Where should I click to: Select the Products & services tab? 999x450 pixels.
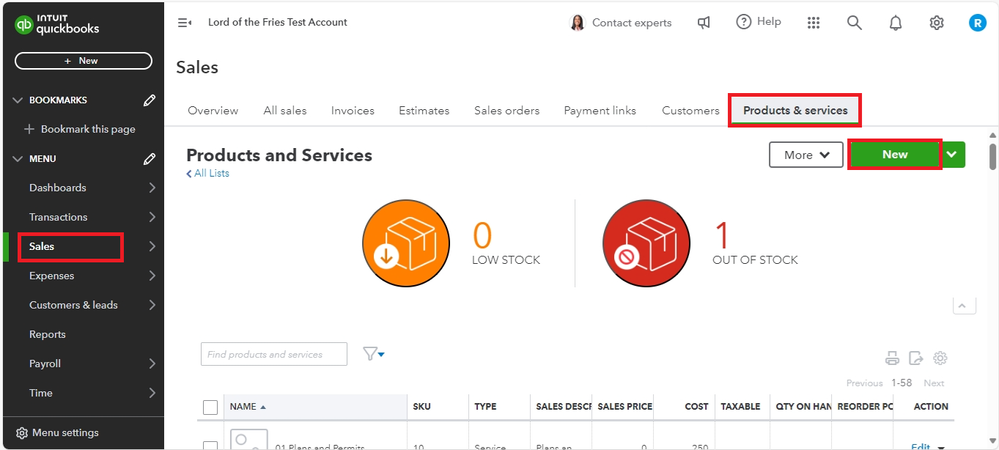[795, 110]
